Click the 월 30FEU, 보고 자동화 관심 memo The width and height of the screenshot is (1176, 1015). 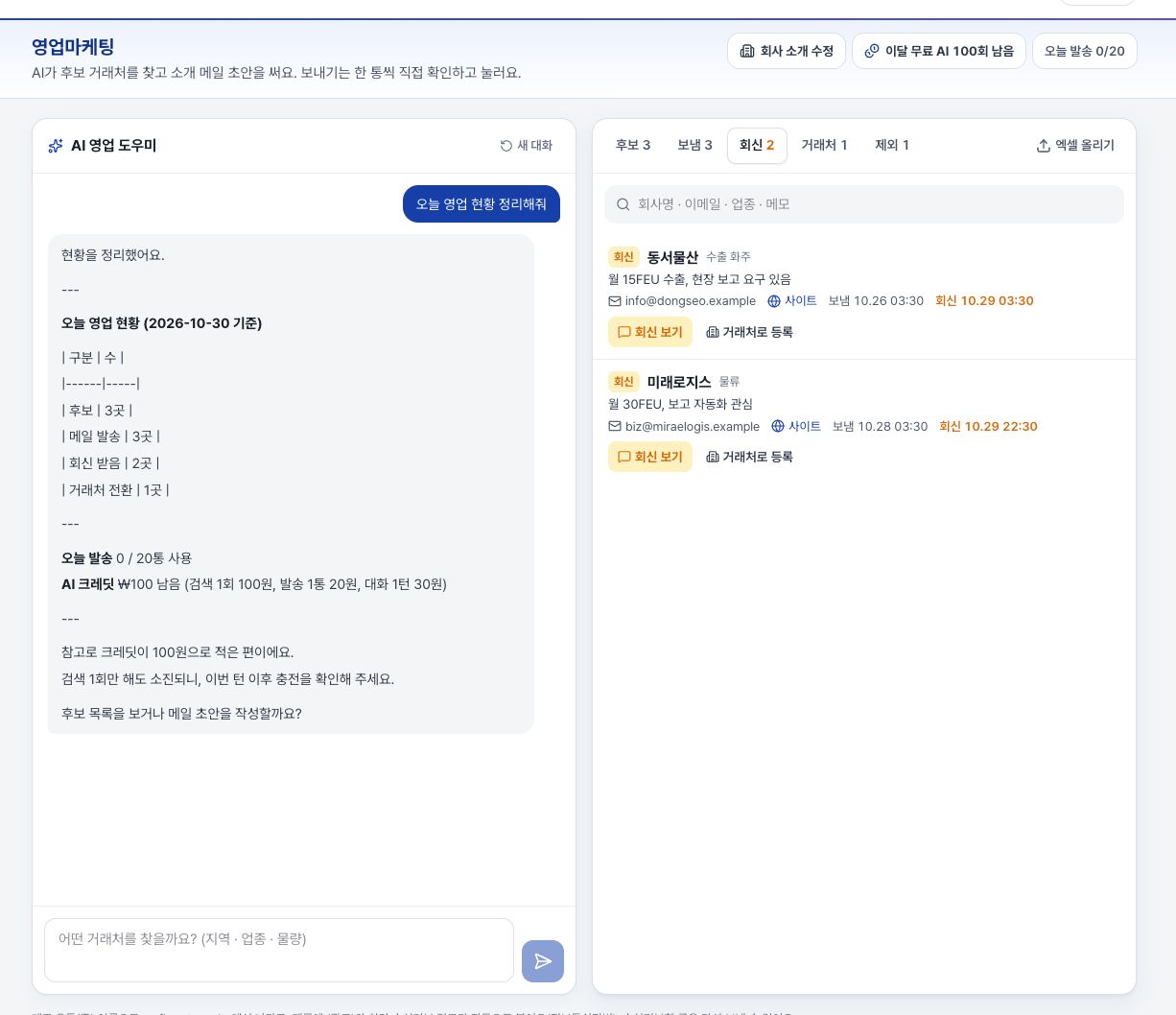click(x=680, y=404)
